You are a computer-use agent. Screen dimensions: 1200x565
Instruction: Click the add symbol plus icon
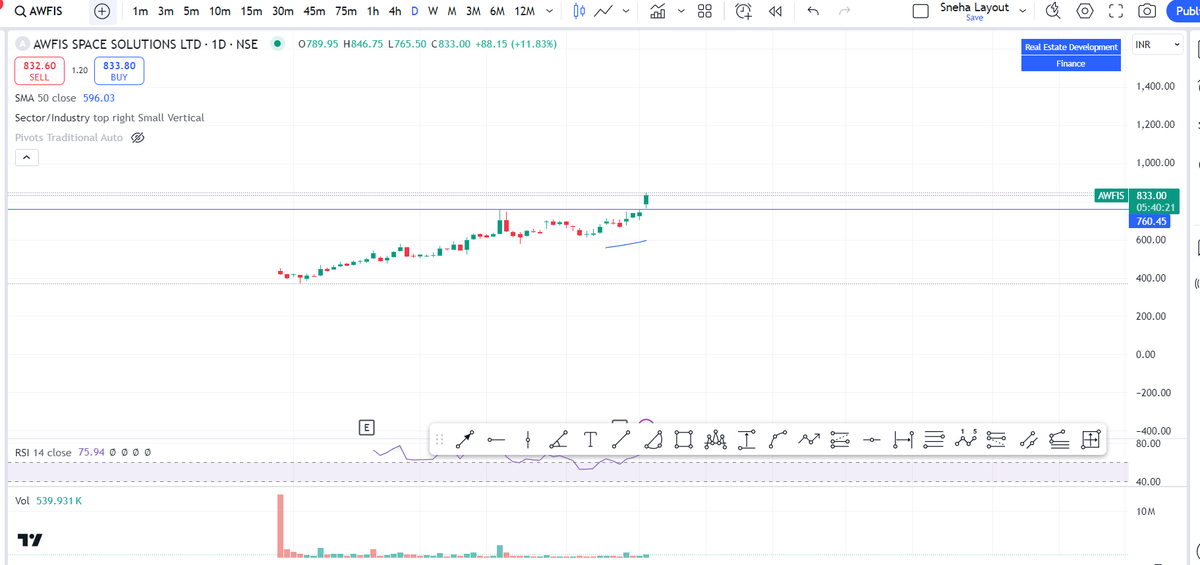[101, 12]
